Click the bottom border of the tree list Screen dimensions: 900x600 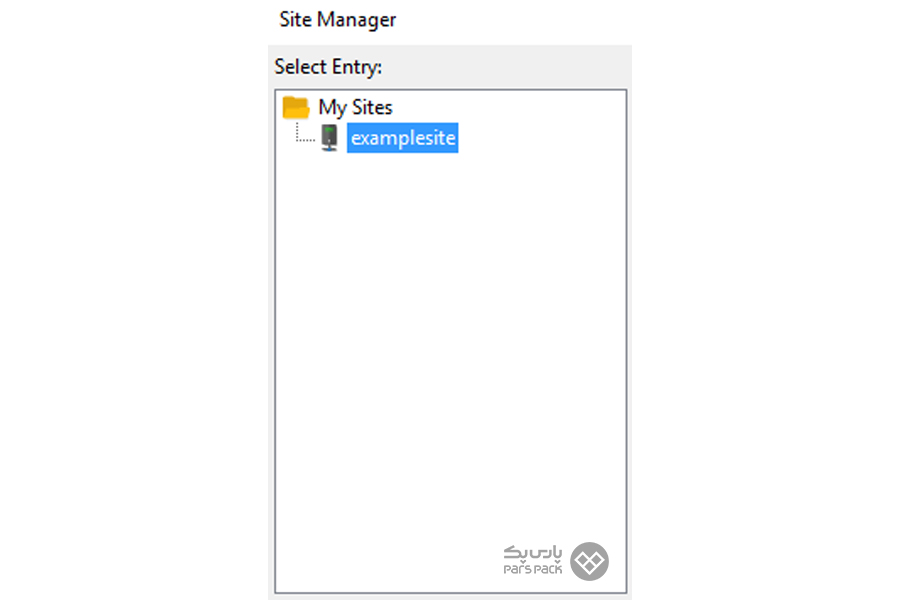tap(451, 593)
